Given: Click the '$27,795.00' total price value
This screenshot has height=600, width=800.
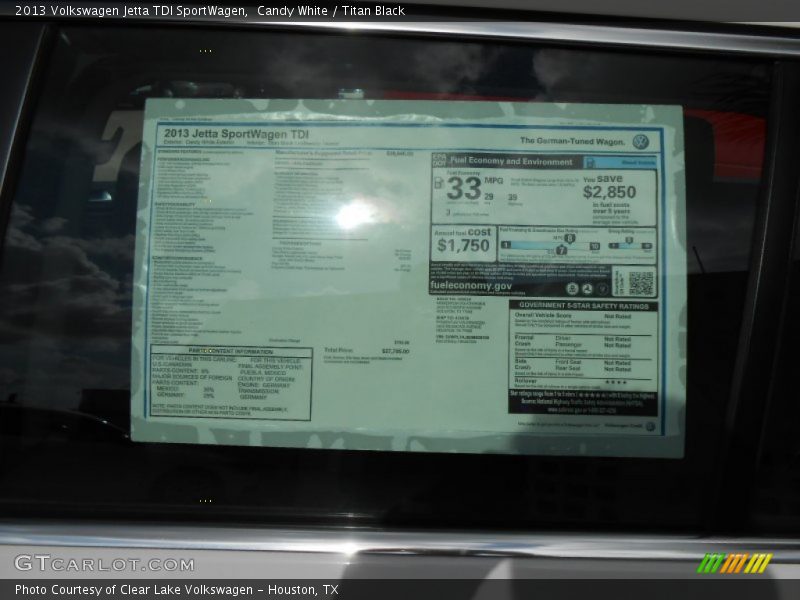Looking at the screenshot, I should (395, 351).
